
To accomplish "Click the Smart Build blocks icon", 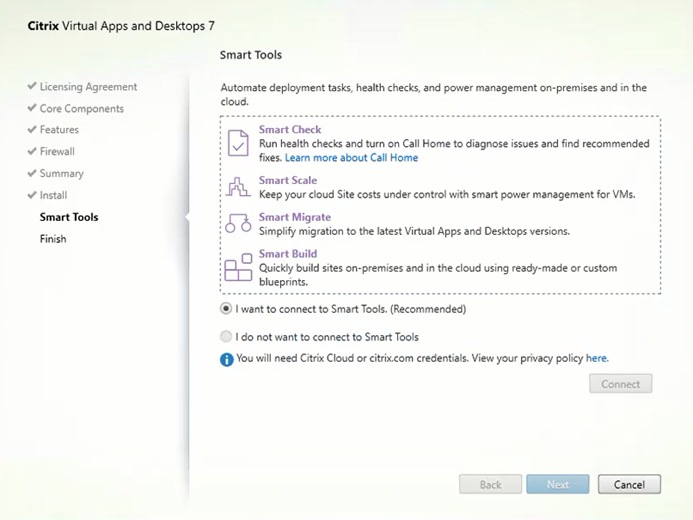I will pos(238,267).
